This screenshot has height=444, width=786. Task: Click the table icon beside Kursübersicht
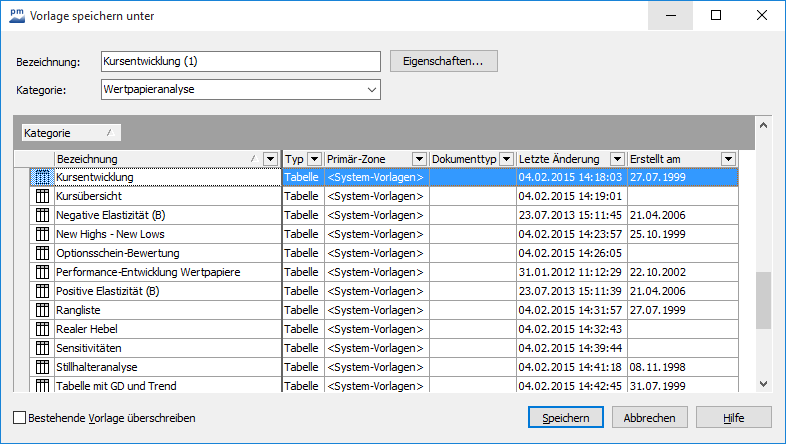click(x=42, y=196)
